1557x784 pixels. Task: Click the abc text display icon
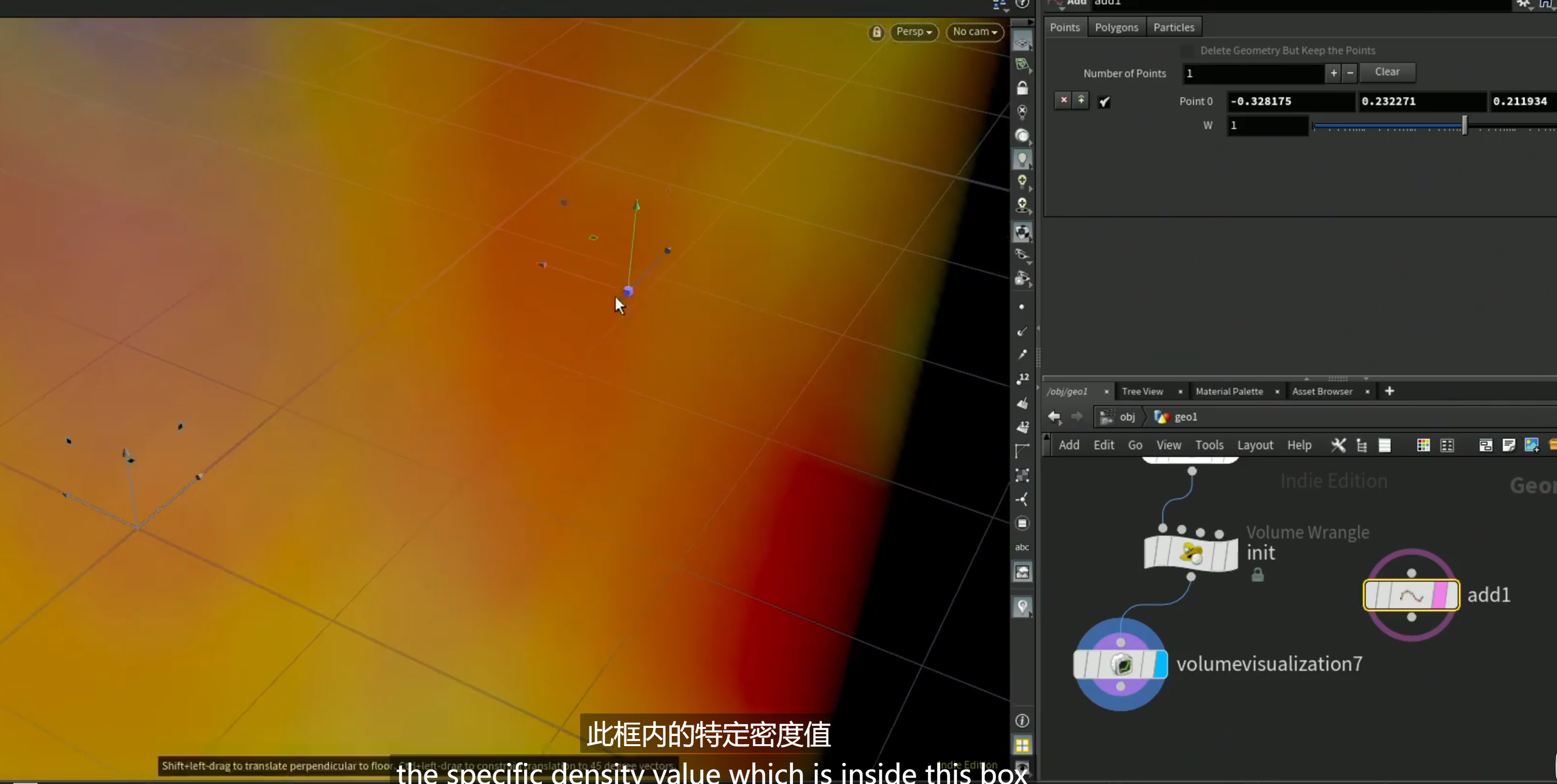click(1022, 547)
